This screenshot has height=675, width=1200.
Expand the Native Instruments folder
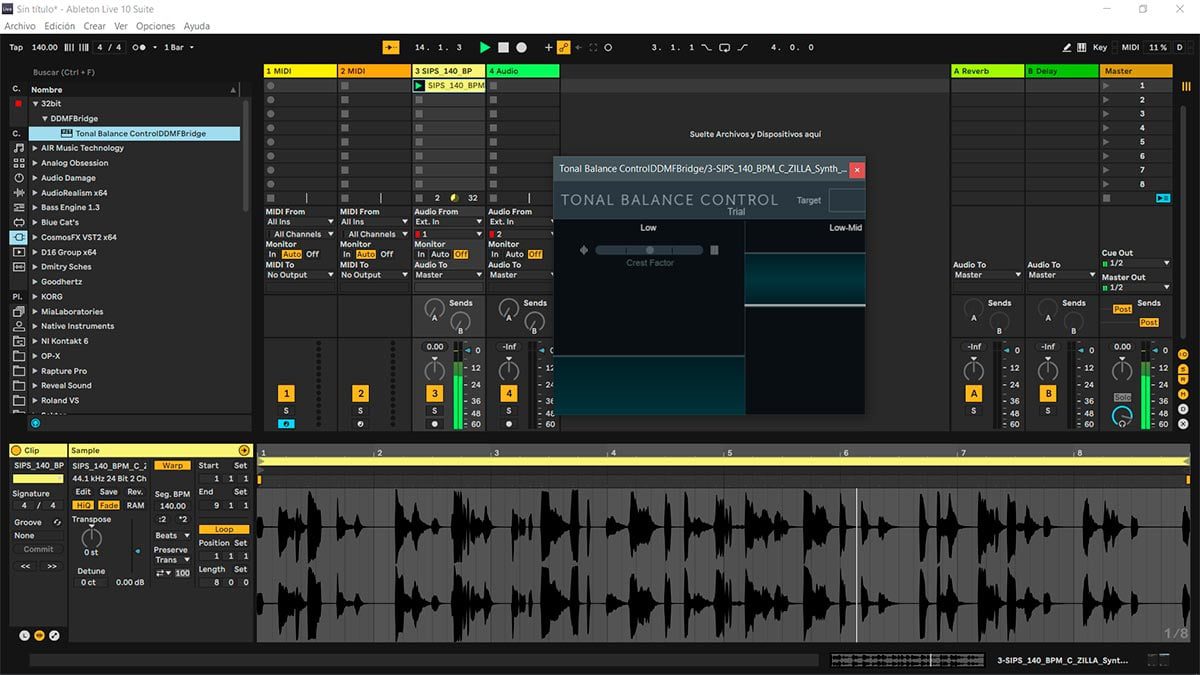tap(35, 326)
